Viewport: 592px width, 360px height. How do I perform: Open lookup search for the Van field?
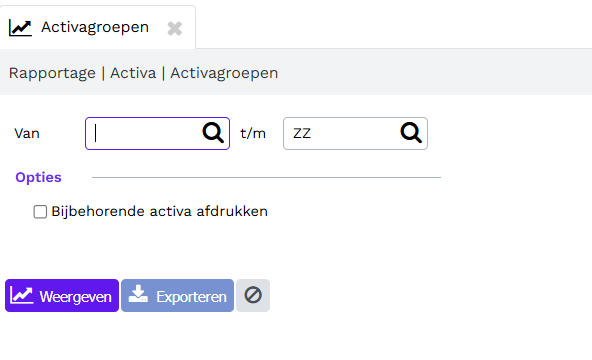[x=213, y=133]
